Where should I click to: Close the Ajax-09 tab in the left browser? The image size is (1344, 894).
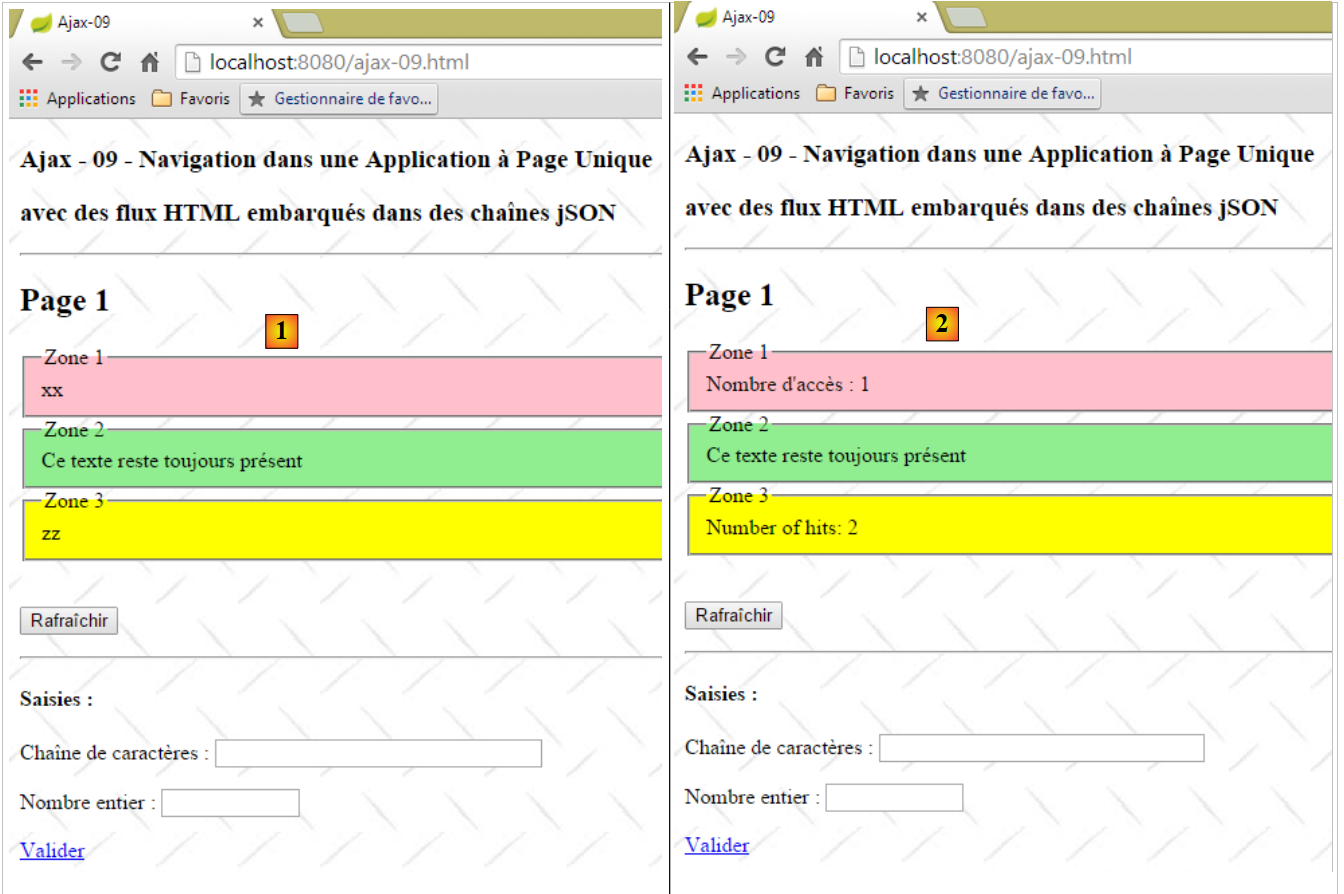click(x=257, y=22)
